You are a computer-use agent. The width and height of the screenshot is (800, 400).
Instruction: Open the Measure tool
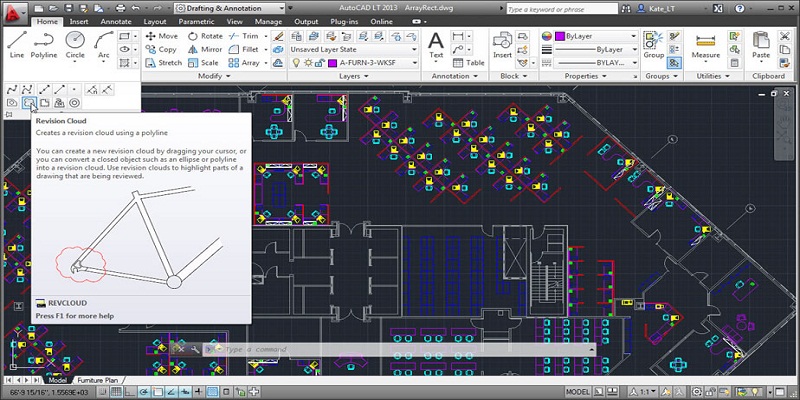coord(706,46)
